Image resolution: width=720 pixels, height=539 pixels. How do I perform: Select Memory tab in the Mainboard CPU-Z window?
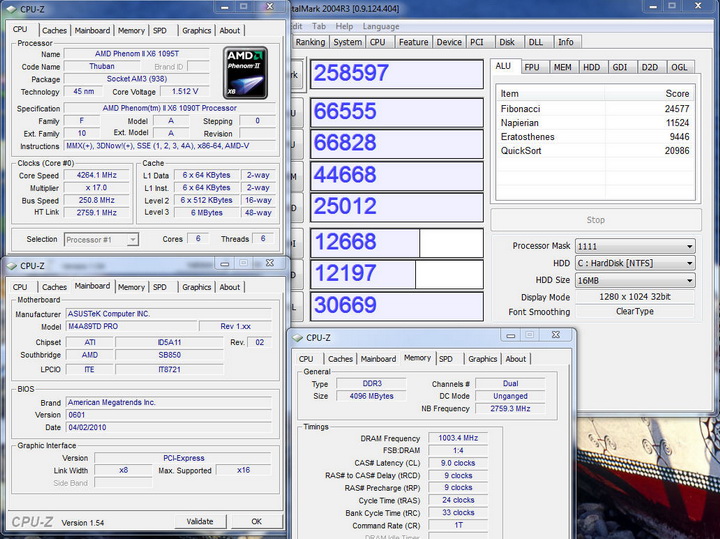(x=131, y=287)
